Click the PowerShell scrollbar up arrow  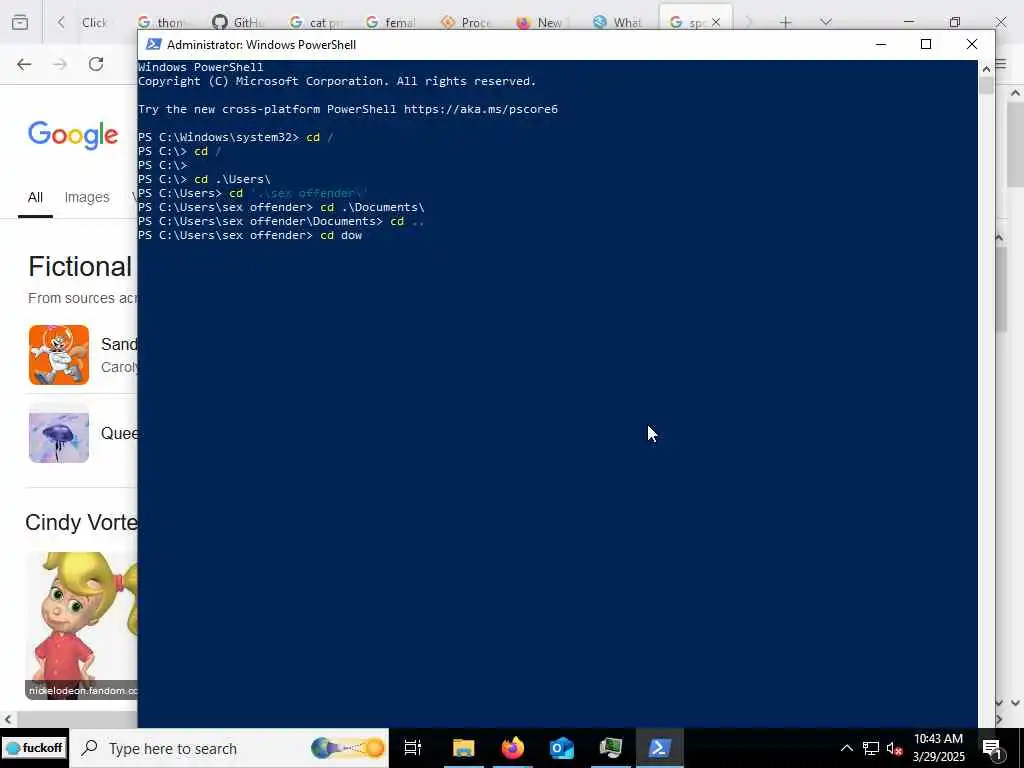pyautogui.click(x=986, y=68)
